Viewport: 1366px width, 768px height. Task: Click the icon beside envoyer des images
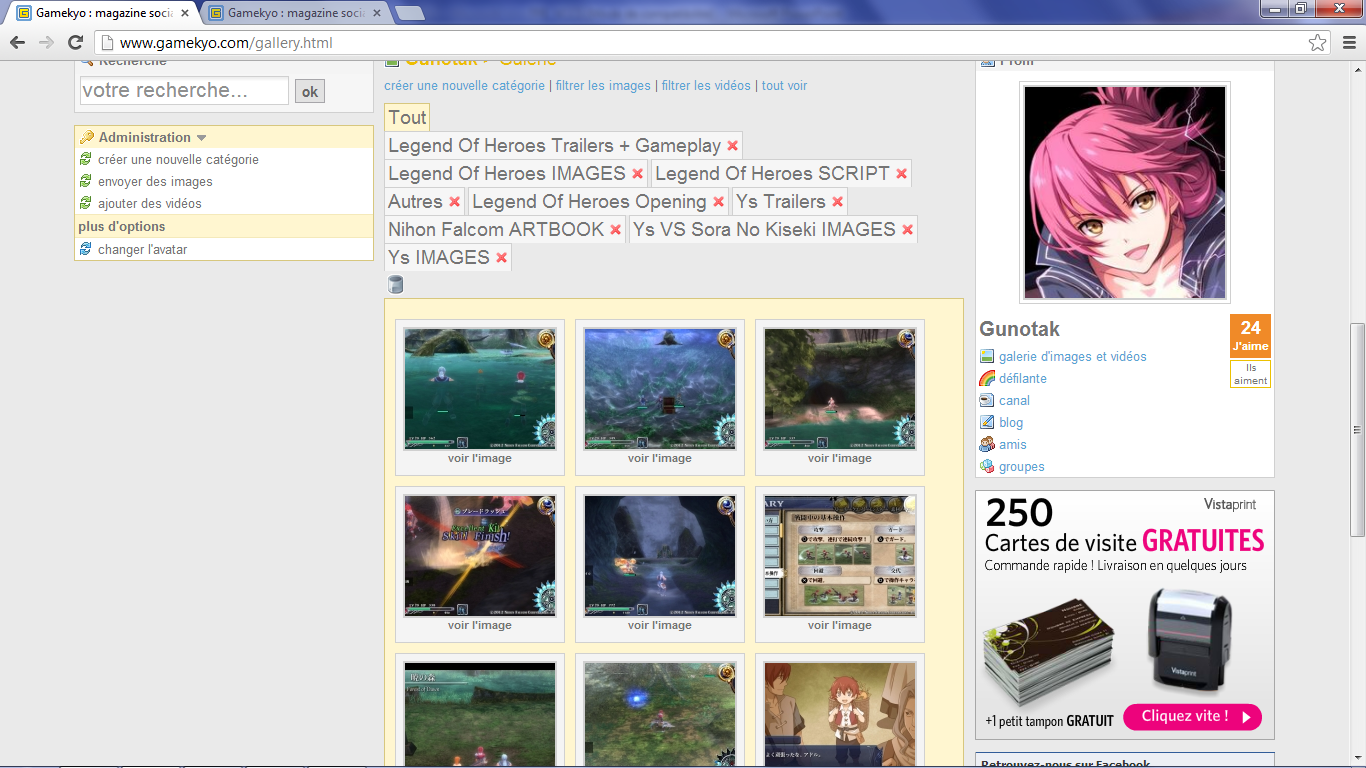pyautogui.click(x=86, y=181)
